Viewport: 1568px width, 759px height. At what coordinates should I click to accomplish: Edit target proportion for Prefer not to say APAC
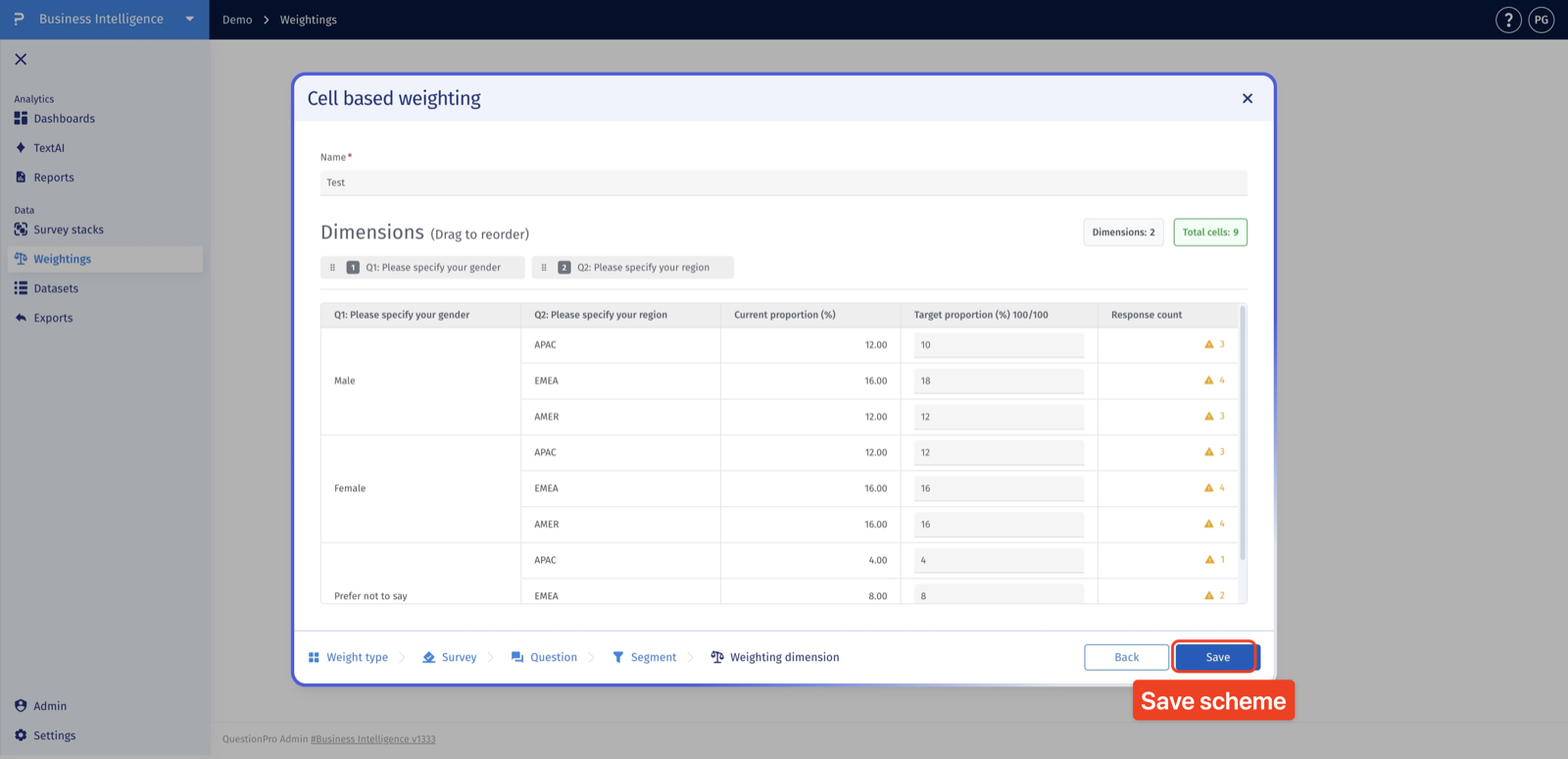pos(999,560)
